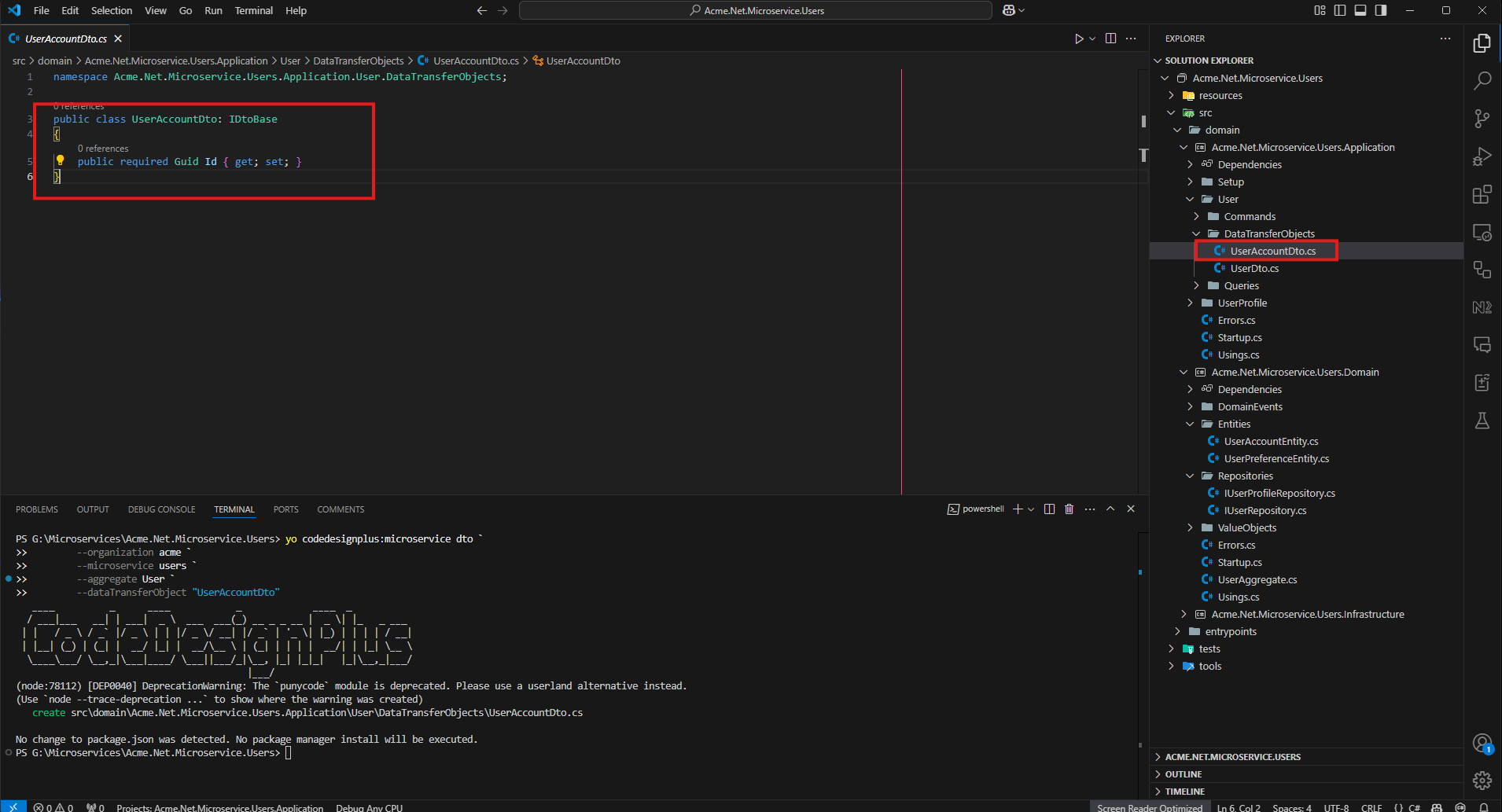Open the Explorer view in activity bar
This screenshot has height=812, width=1502.
coord(1482,43)
